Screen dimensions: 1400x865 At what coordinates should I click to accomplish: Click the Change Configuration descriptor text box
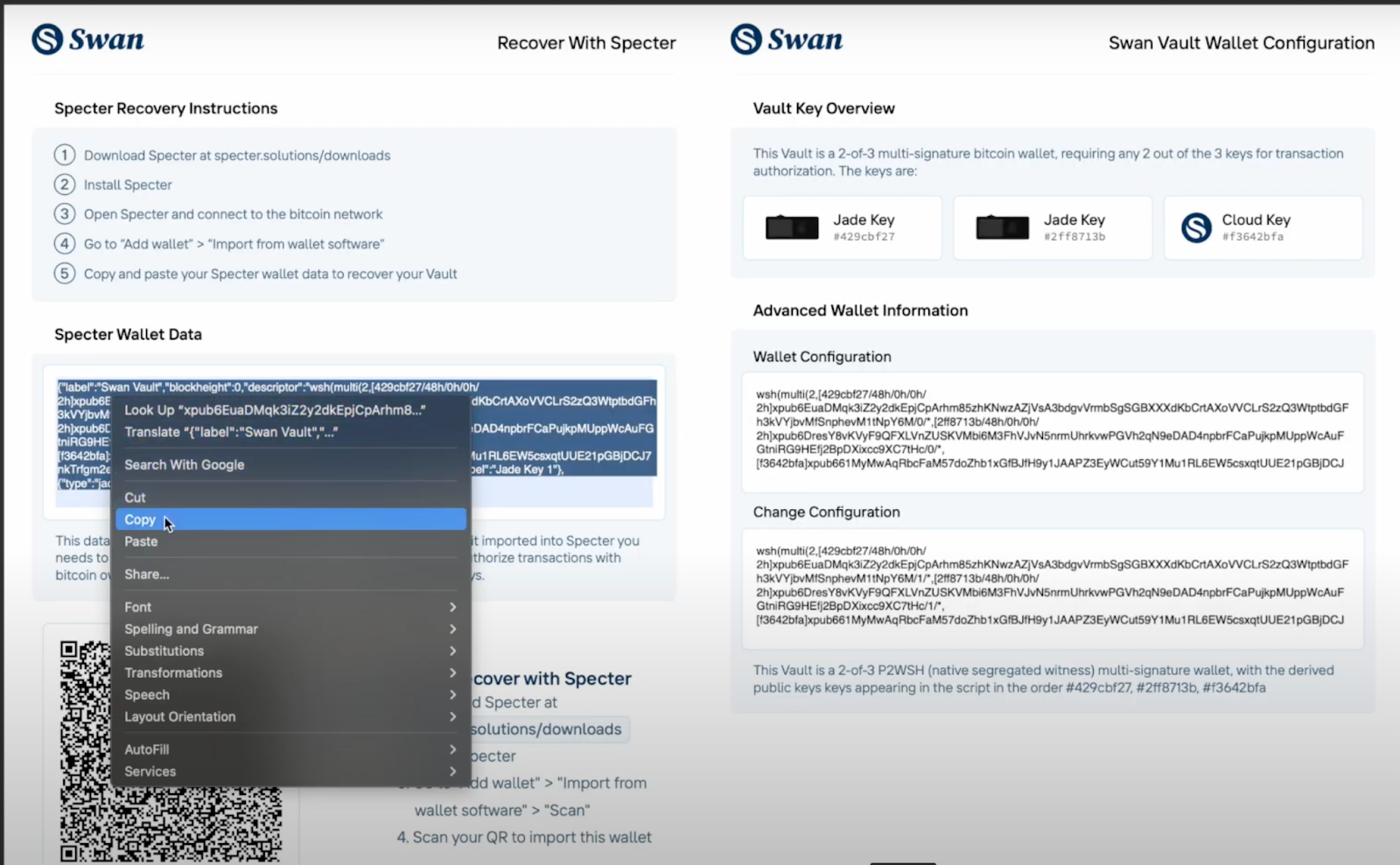(1053, 589)
